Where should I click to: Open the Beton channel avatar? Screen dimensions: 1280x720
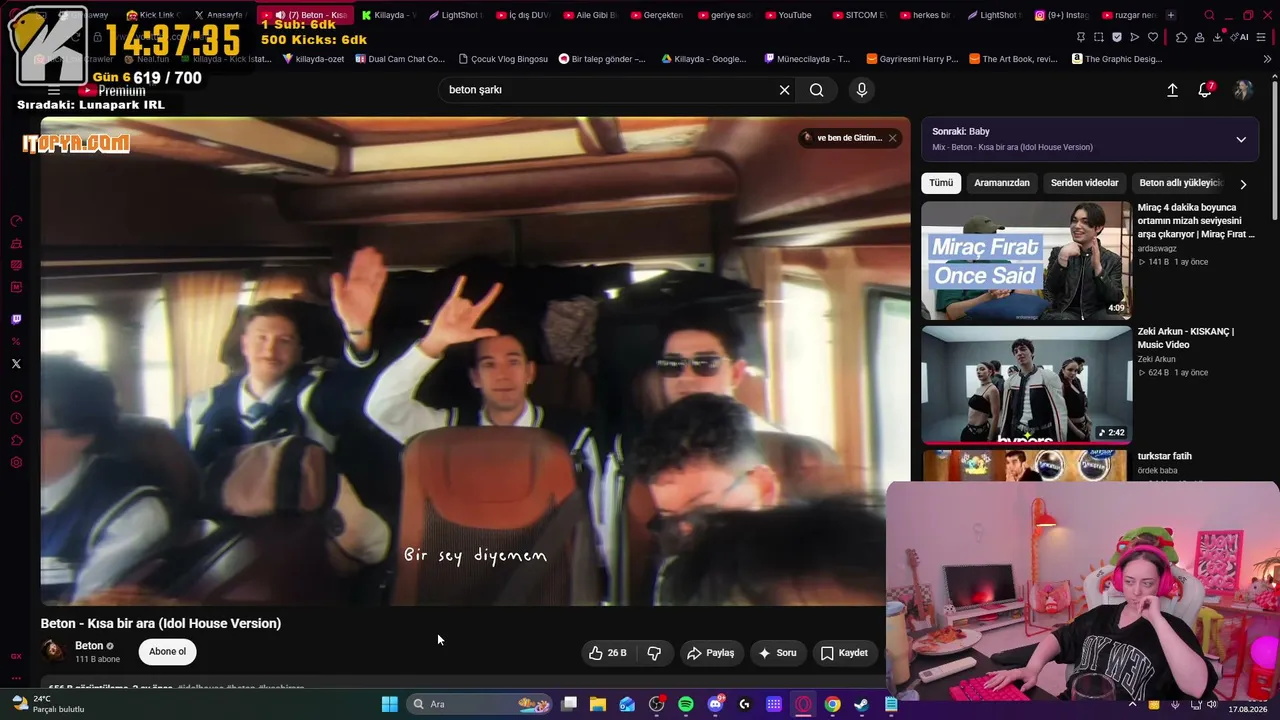coord(54,652)
